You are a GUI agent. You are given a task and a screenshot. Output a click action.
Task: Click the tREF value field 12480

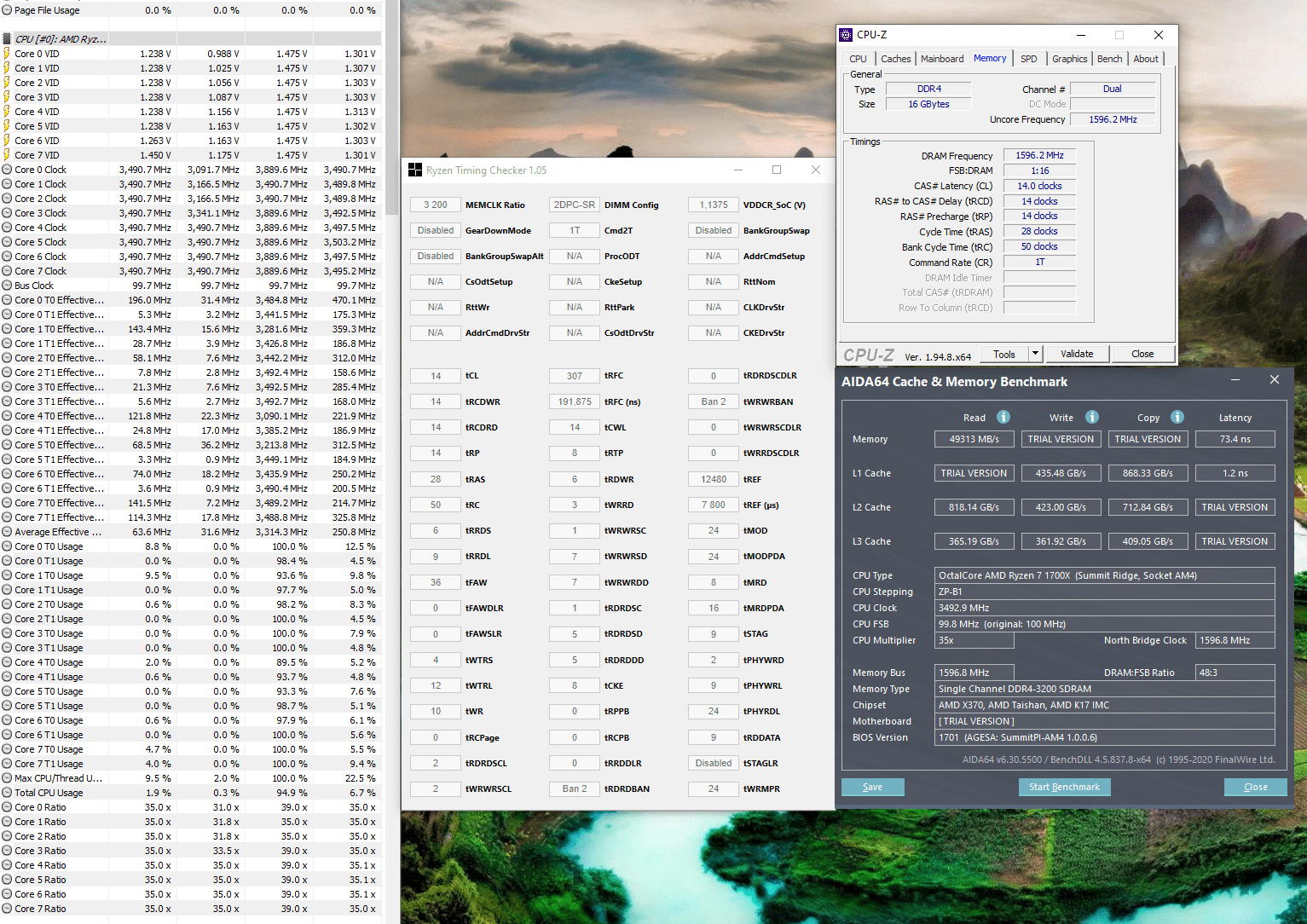tap(714, 479)
